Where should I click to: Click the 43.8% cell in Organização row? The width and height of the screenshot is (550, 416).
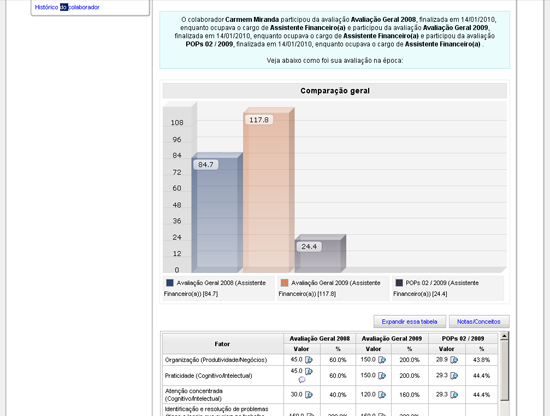[481, 360]
